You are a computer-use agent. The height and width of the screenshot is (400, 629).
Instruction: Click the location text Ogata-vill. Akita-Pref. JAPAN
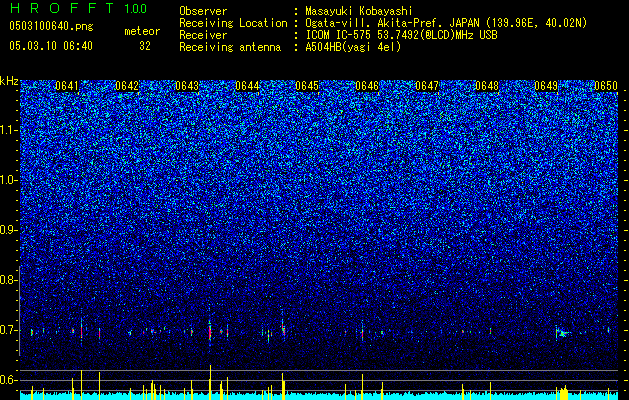pos(392,23)
